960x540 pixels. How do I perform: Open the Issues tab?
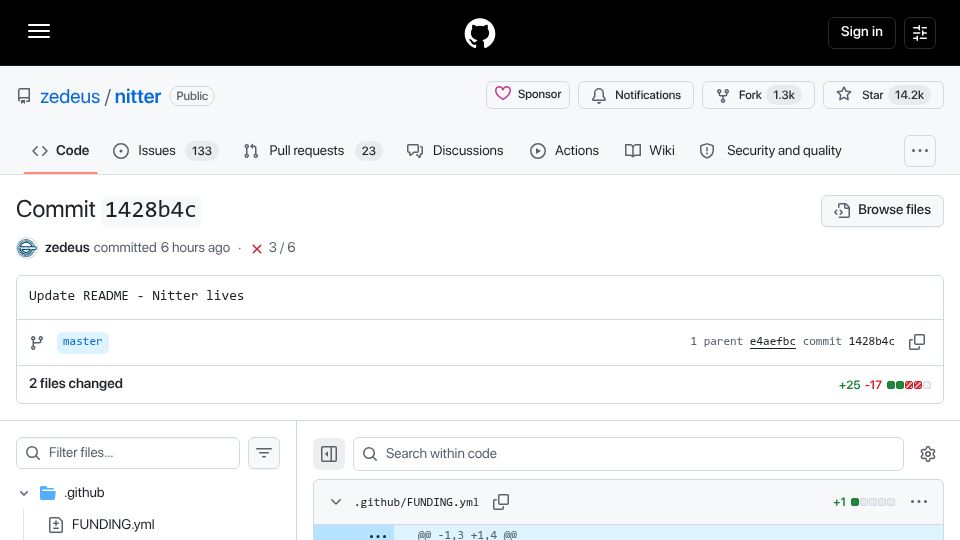(165, 151)
